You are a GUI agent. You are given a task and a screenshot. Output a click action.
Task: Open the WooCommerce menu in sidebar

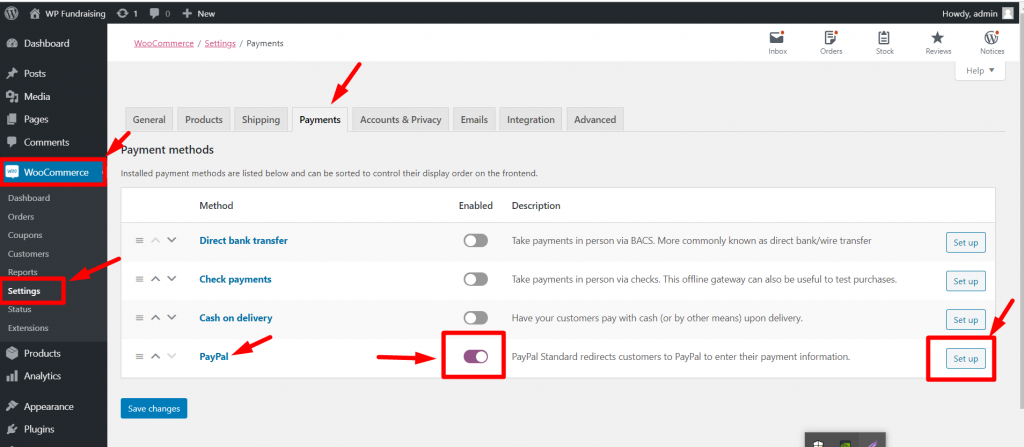pos(53,173)
